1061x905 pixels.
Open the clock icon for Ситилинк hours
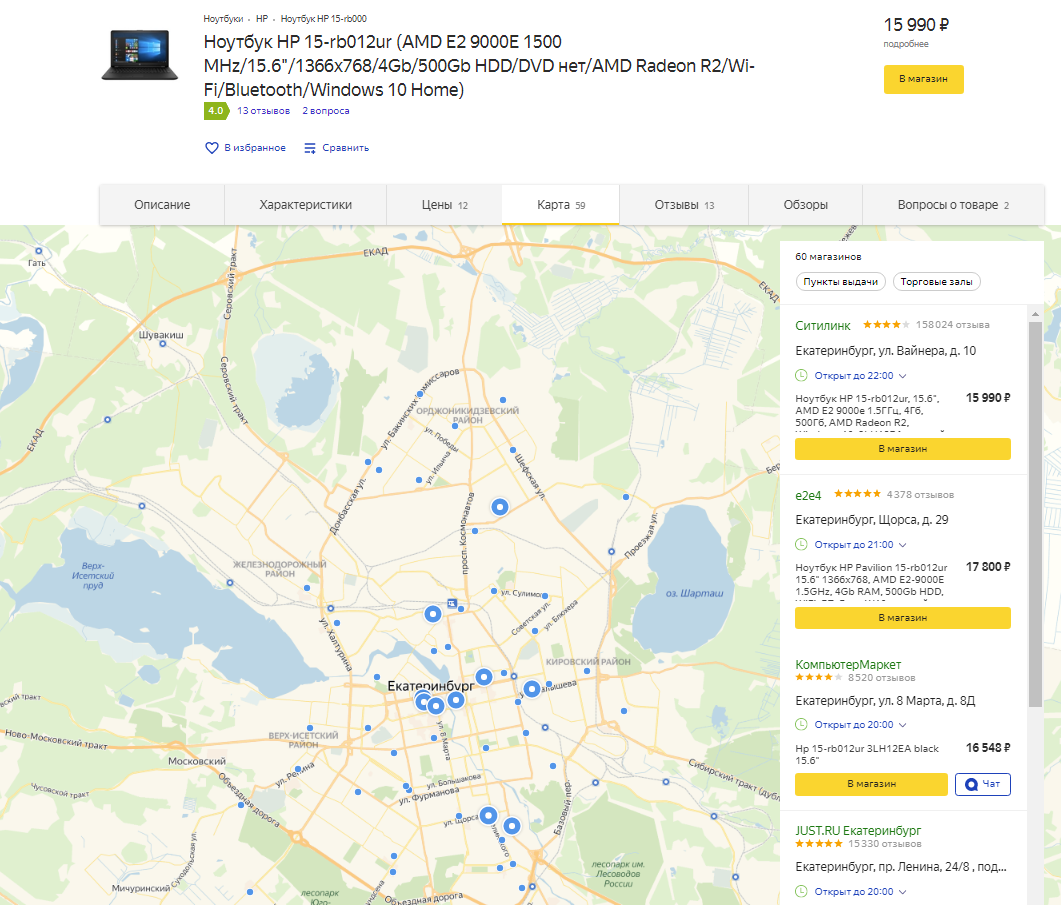click(801, 375)
